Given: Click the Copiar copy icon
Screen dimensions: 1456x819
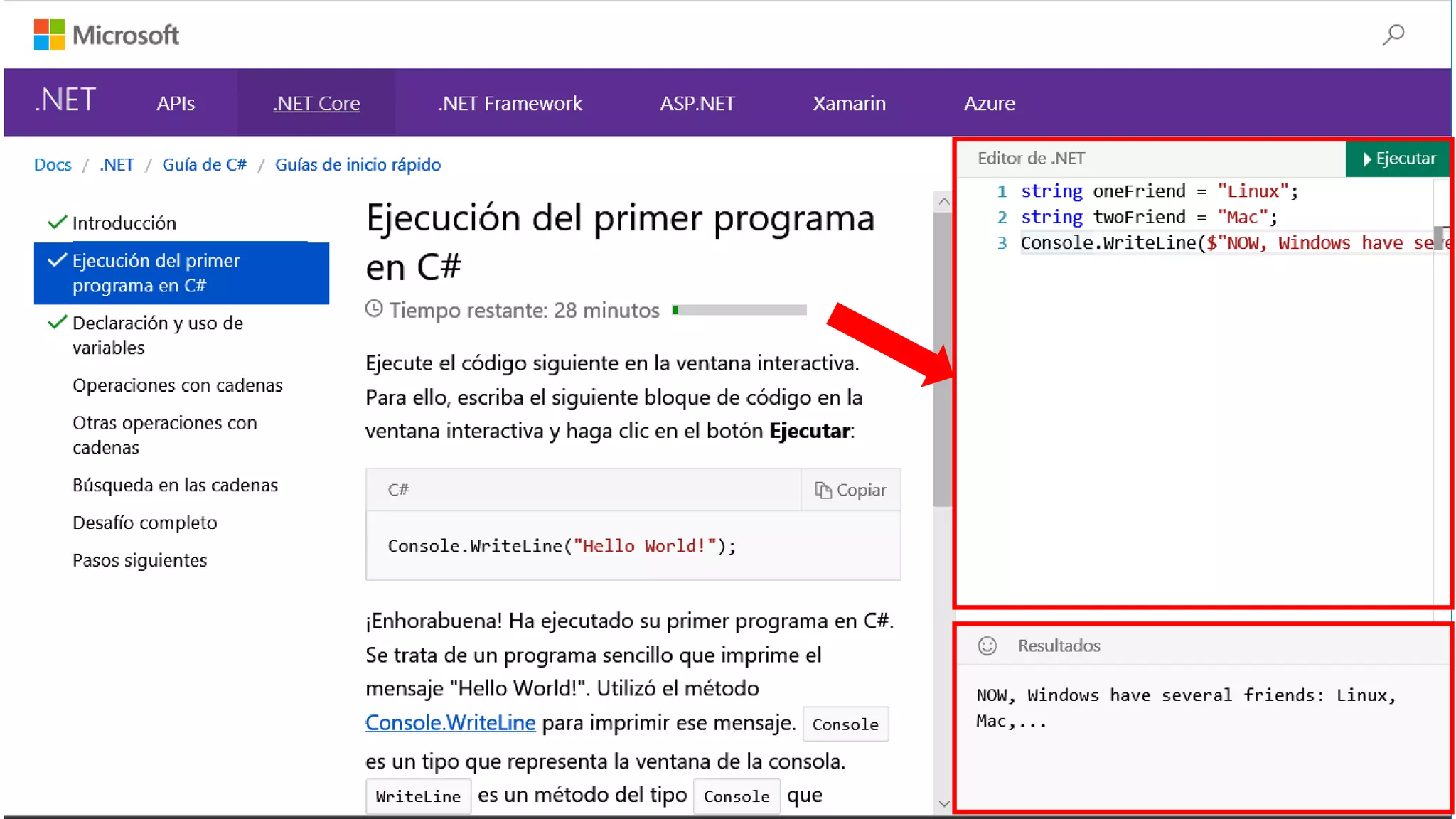Looking at the screenshot, I should [823, 490].
